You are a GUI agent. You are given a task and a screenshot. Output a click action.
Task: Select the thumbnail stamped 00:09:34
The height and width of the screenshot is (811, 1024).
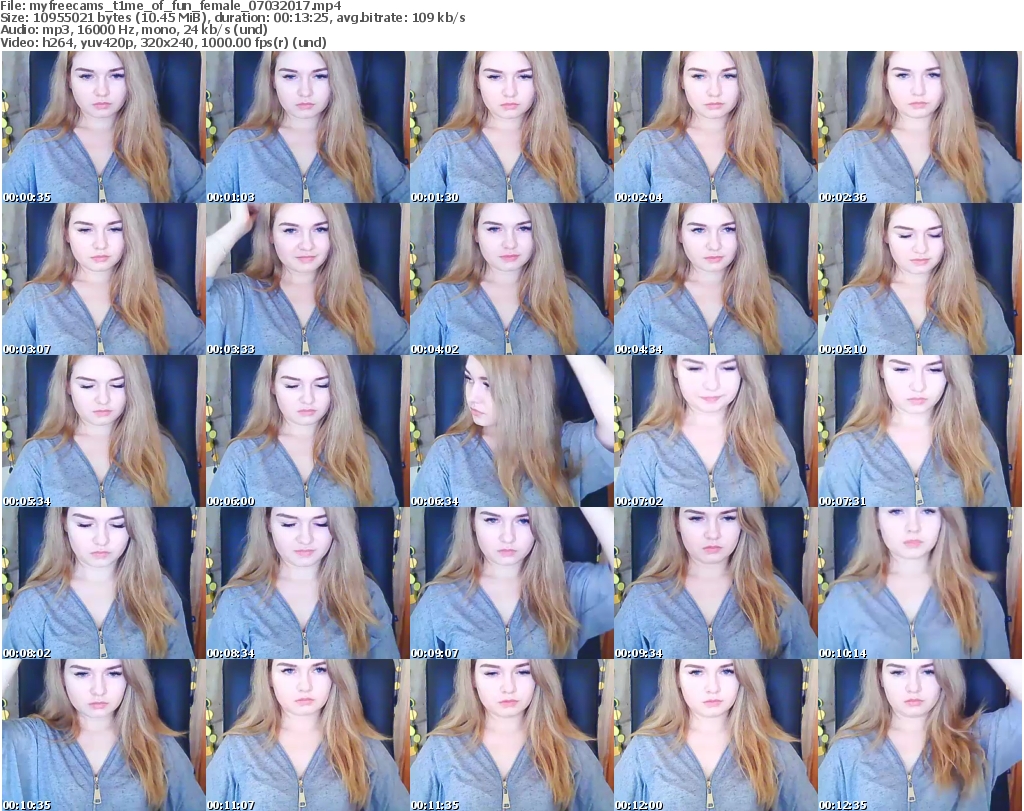coord(716,583)
